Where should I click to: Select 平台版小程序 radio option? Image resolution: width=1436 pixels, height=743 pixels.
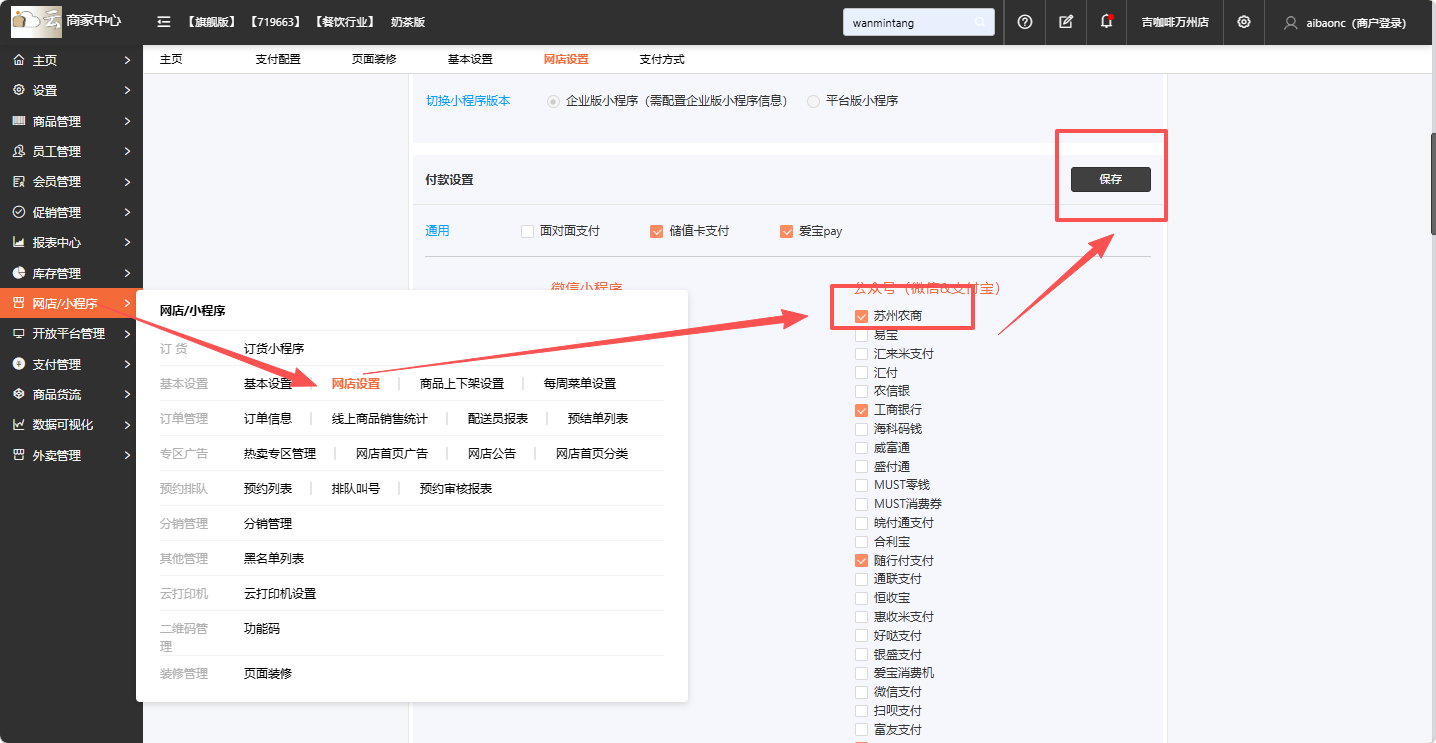813,101
